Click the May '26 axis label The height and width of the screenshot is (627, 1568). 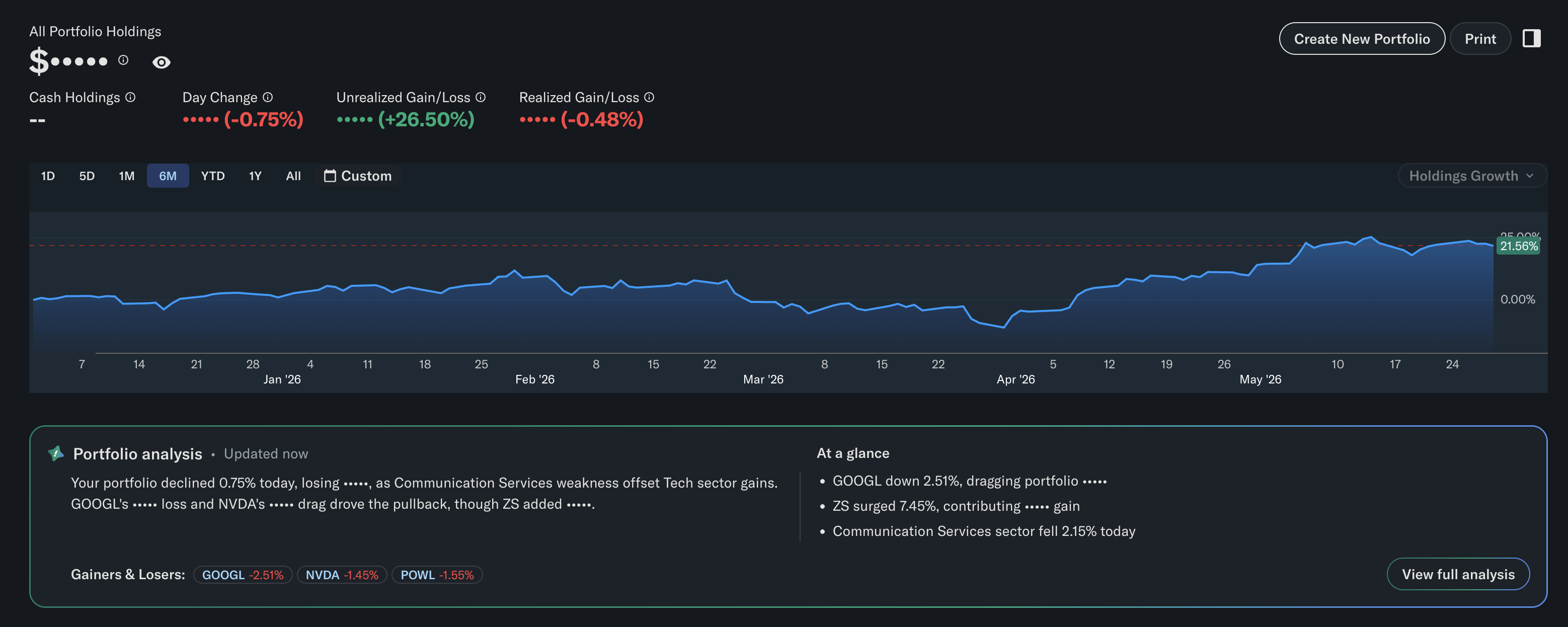pos(1260,379)
